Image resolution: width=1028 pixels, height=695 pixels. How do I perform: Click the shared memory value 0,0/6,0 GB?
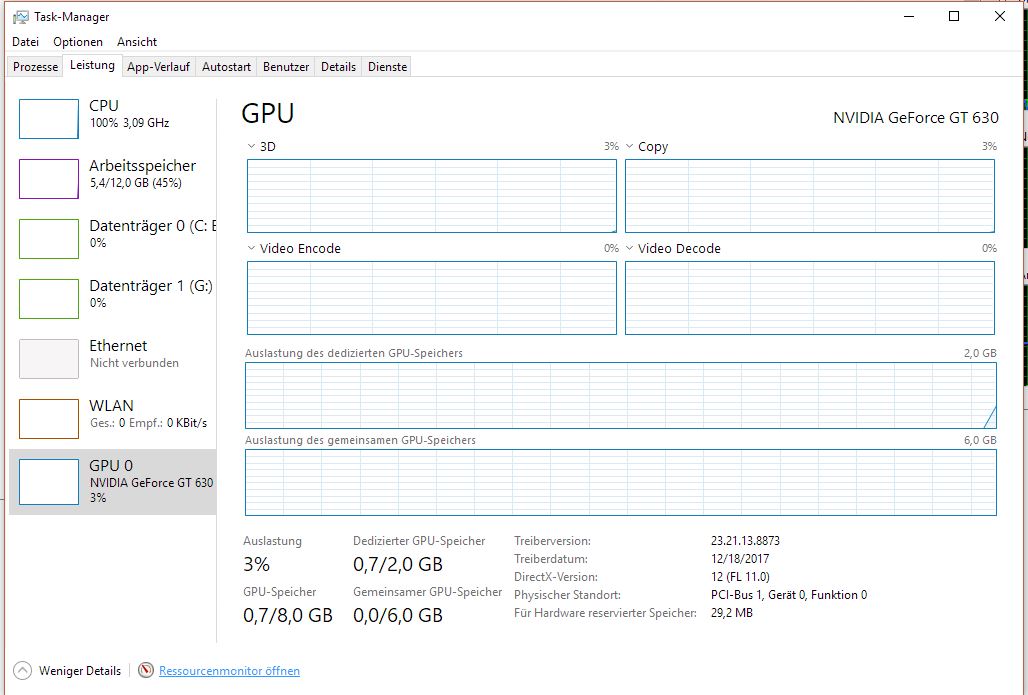[x=398, y=615]
